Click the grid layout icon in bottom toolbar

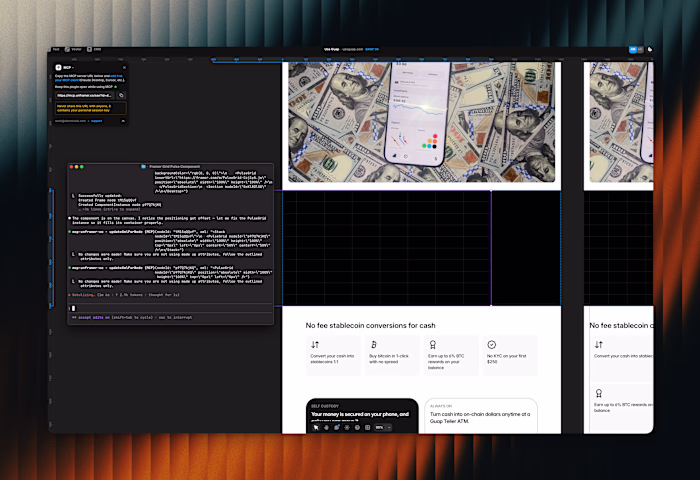[x=367, y=427]
